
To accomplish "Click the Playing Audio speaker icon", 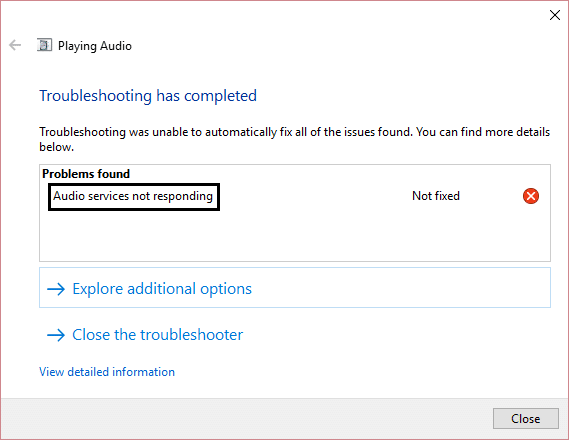I will point(44,45).
